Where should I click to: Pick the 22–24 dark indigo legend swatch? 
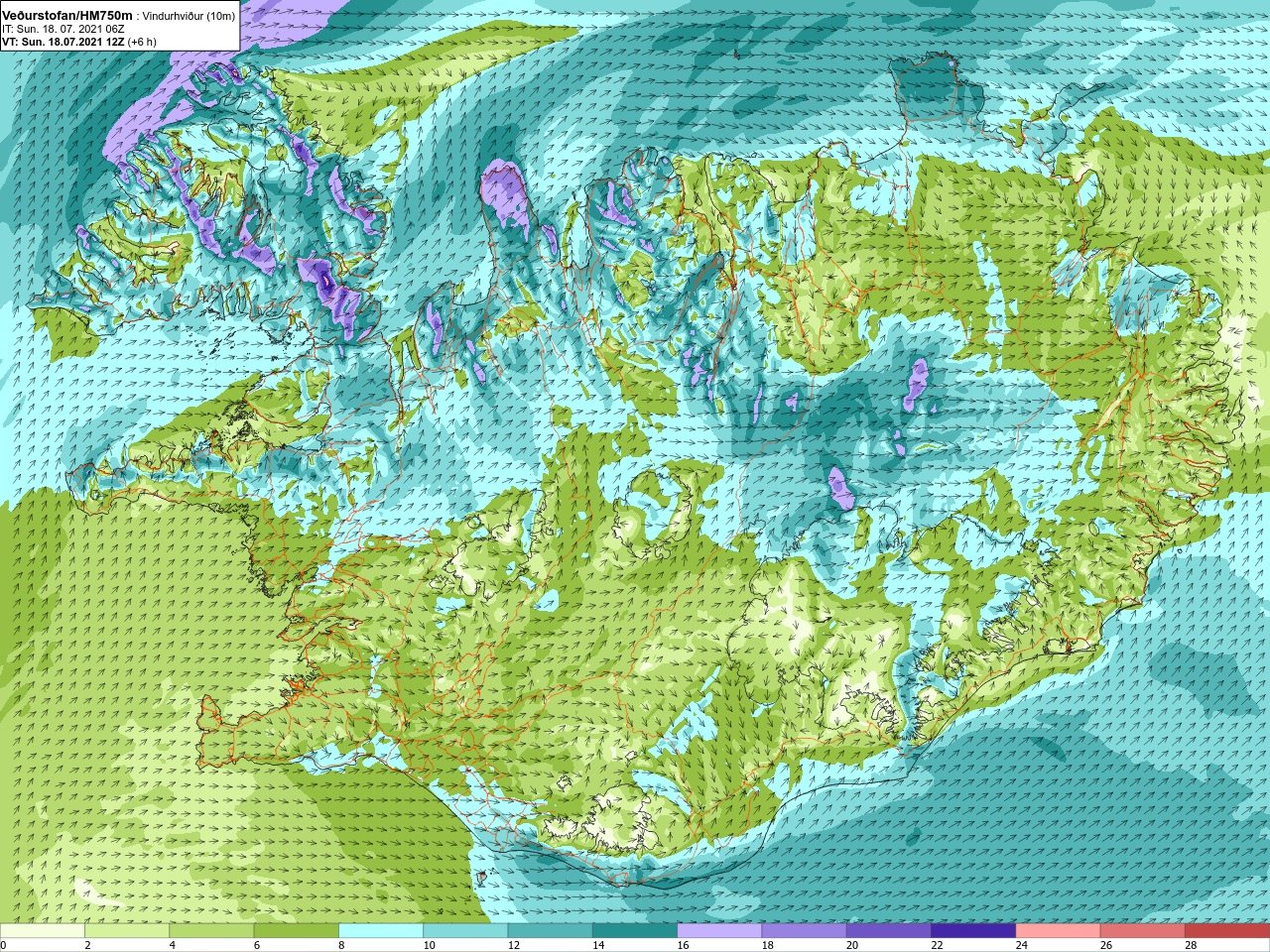973,931
